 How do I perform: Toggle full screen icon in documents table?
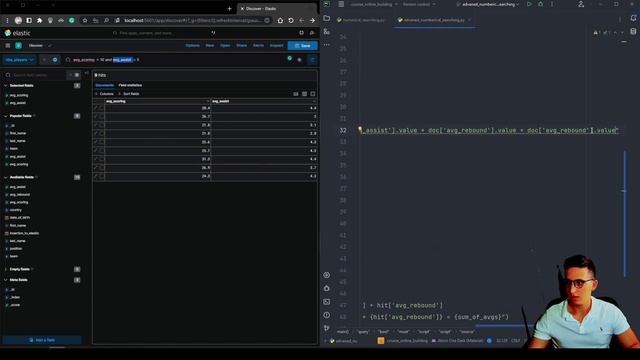coord(313,94)
